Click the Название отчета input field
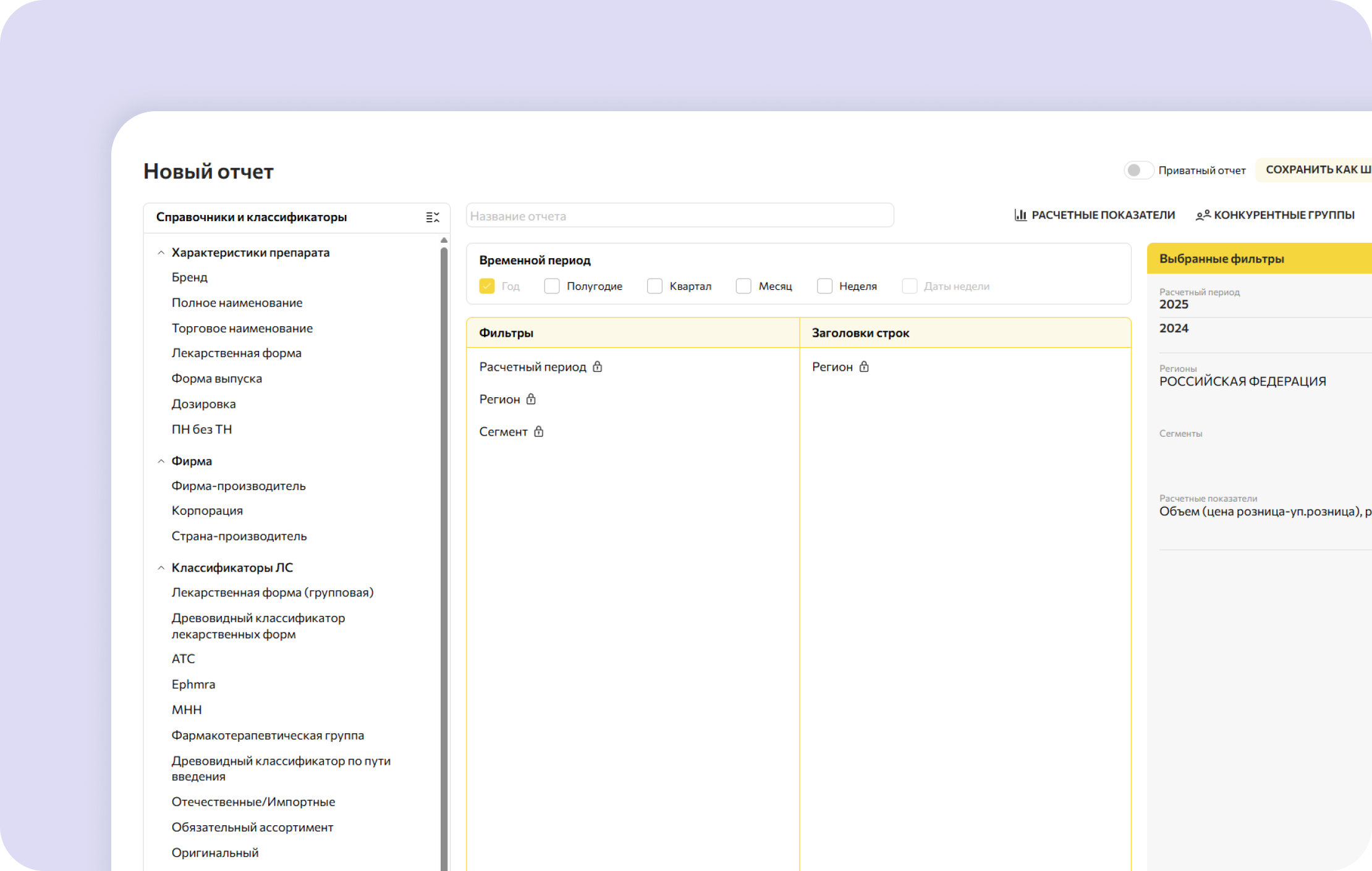 point(679,216)
